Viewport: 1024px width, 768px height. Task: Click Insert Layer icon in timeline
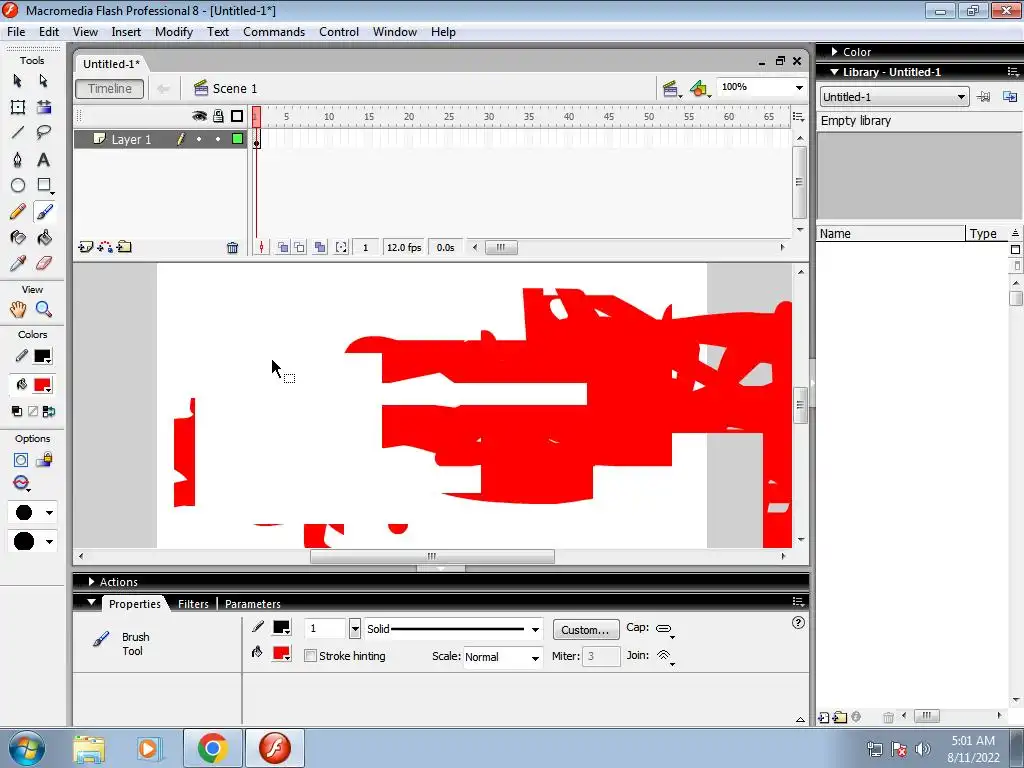[x=86, y=247]
